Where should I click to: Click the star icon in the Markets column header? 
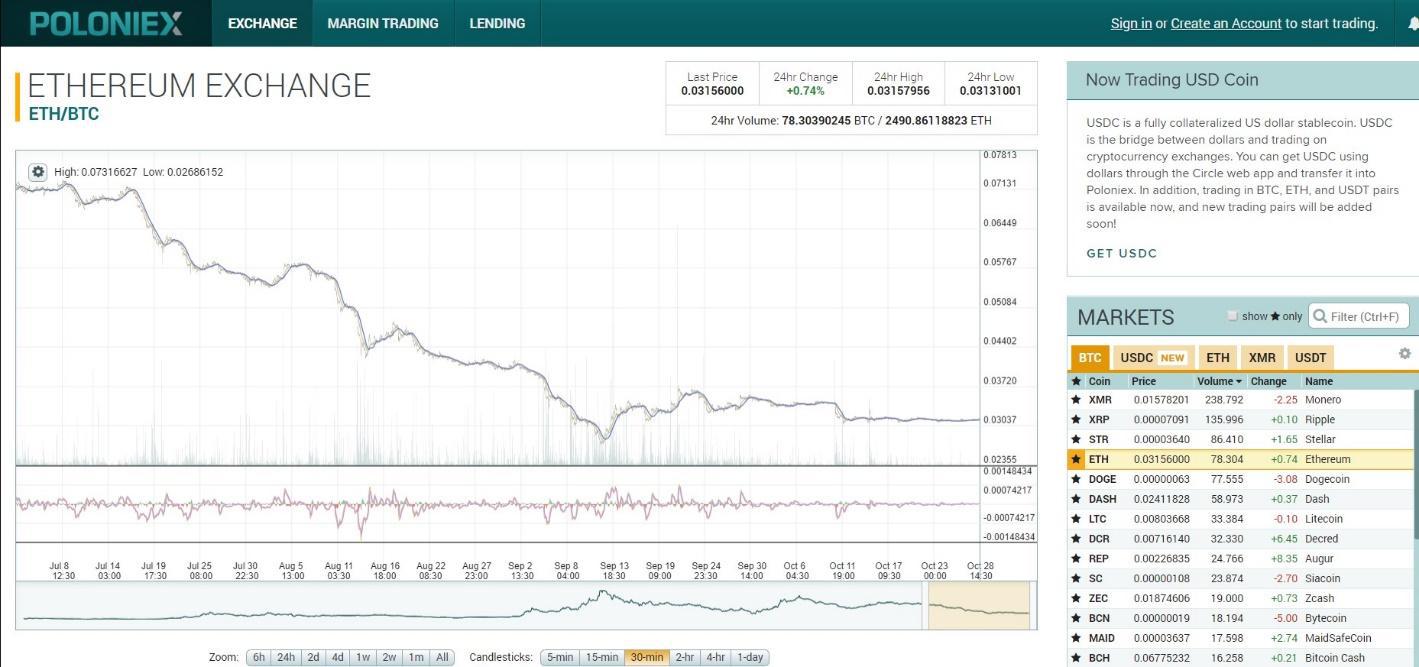[1076, 381]
